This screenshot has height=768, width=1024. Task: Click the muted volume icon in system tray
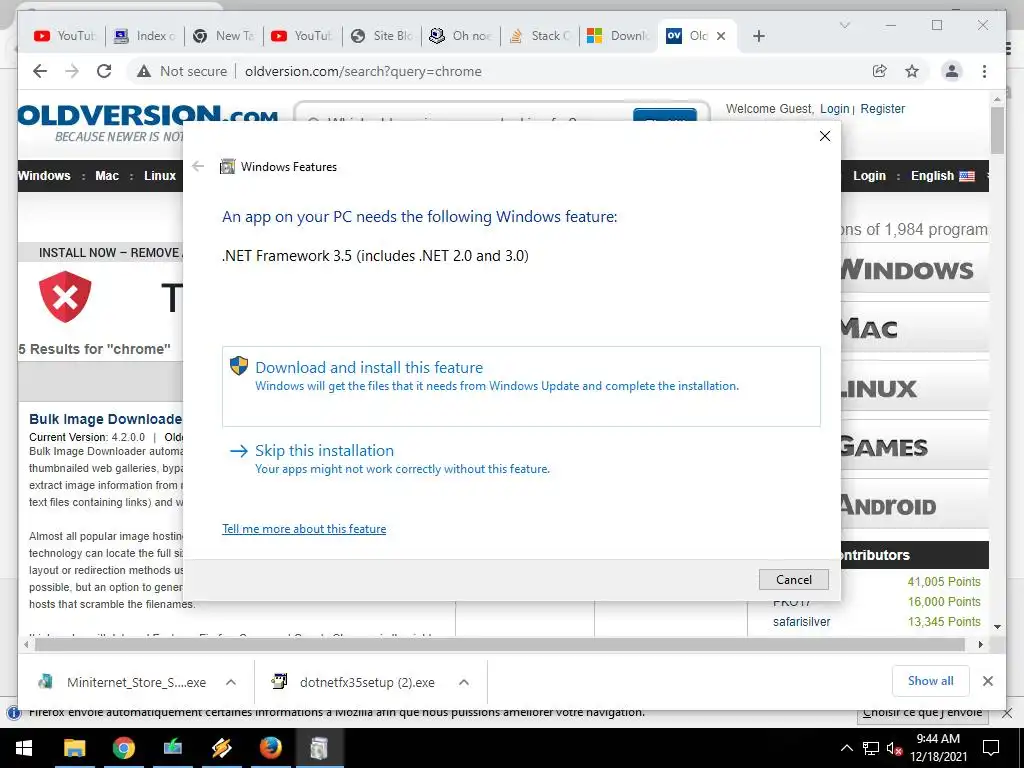(x=895, y=748)
